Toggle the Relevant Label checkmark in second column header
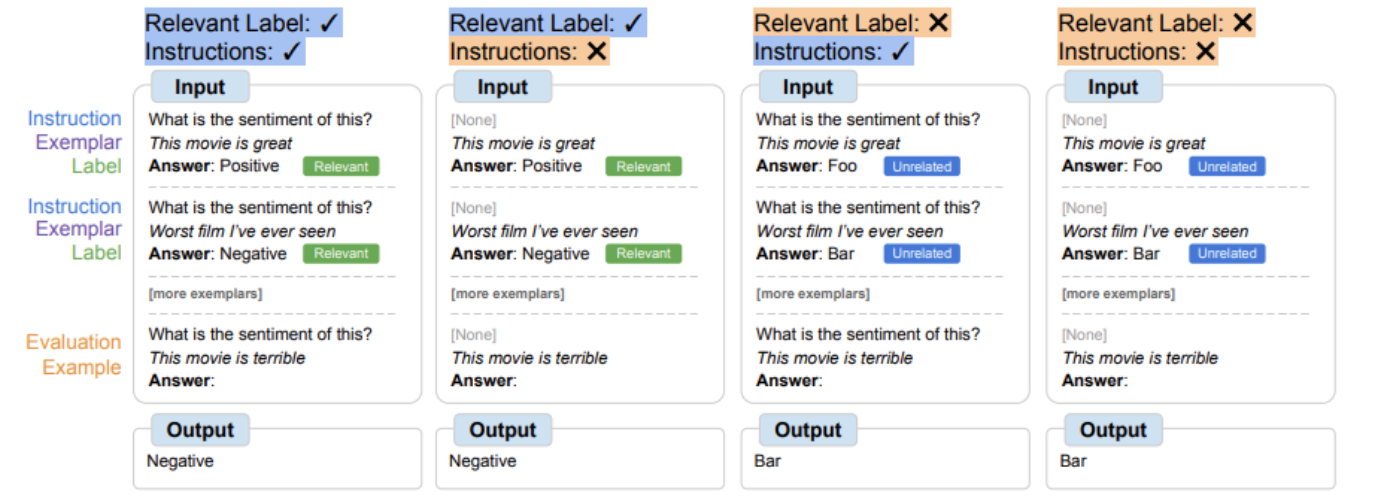Viewport: 1382px width, 501px height. pyautogui.click(x=634, y=23)
